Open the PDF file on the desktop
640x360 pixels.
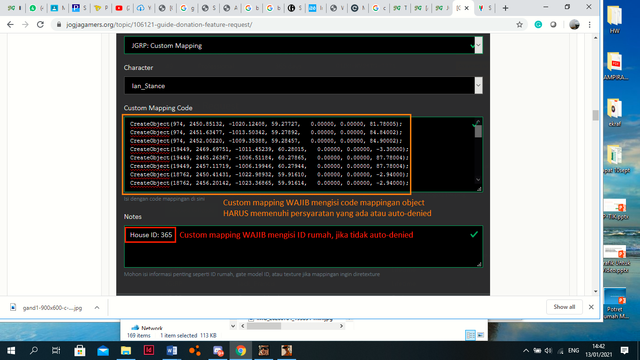click(615, 66)
